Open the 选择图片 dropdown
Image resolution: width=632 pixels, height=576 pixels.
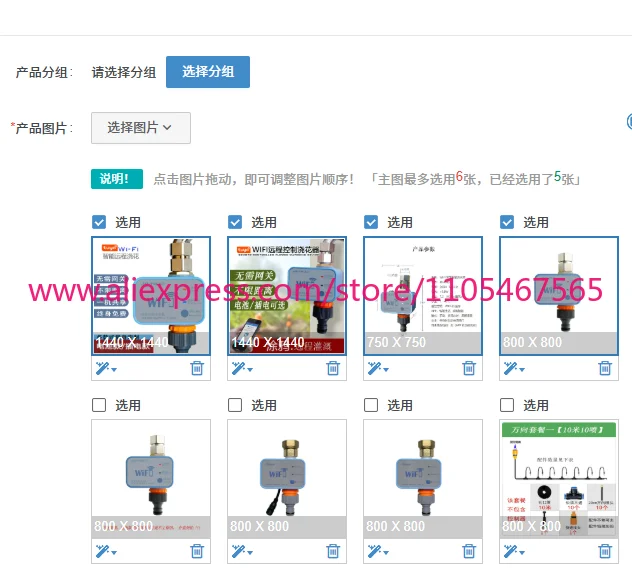141,128
